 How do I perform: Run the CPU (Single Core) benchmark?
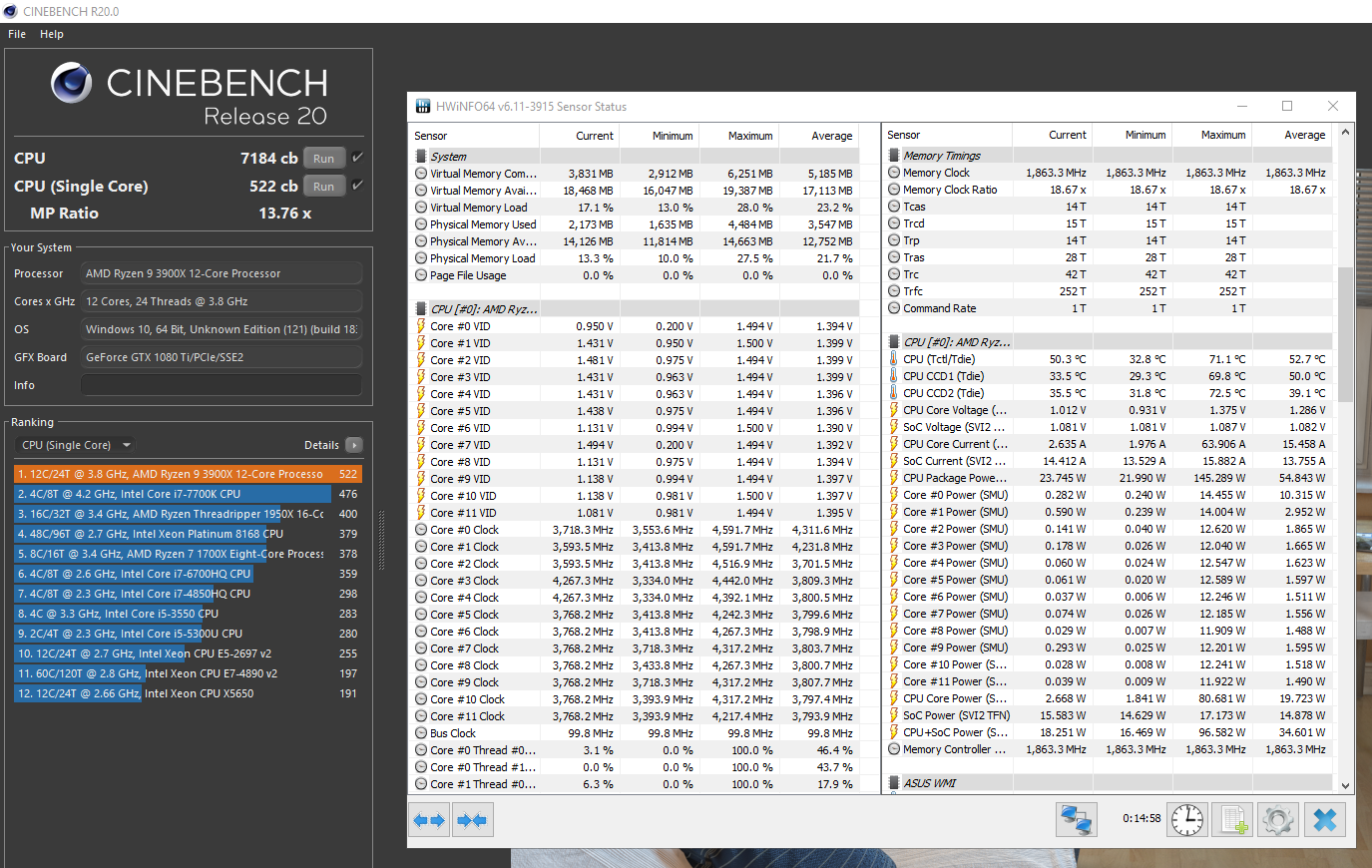324,186
